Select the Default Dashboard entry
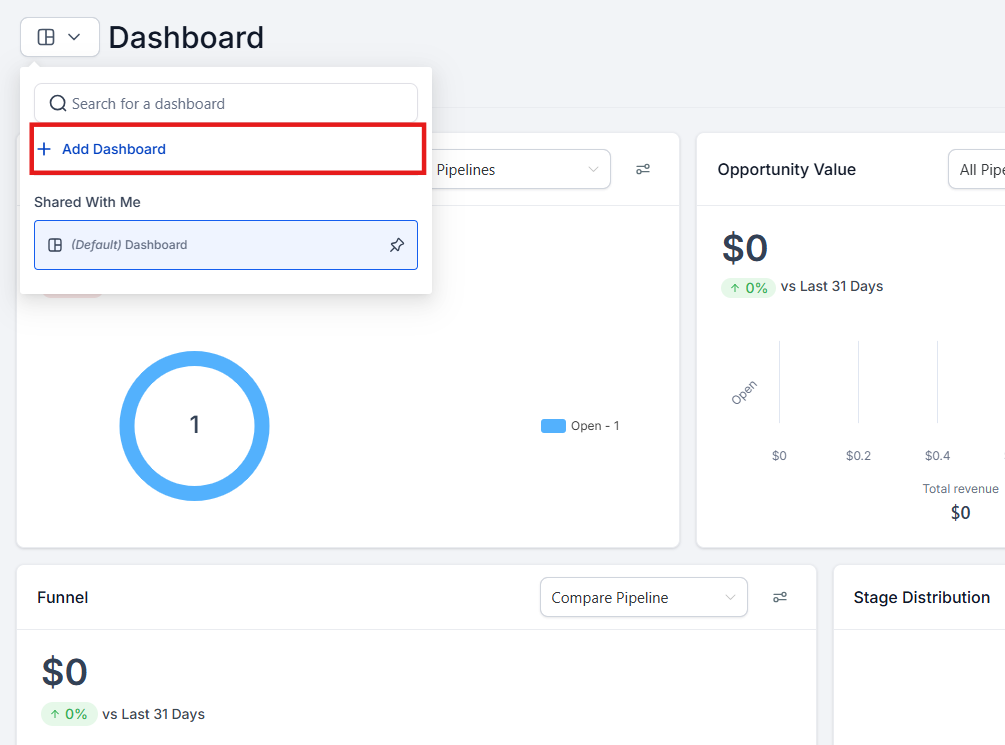 (x=225, y=245)
